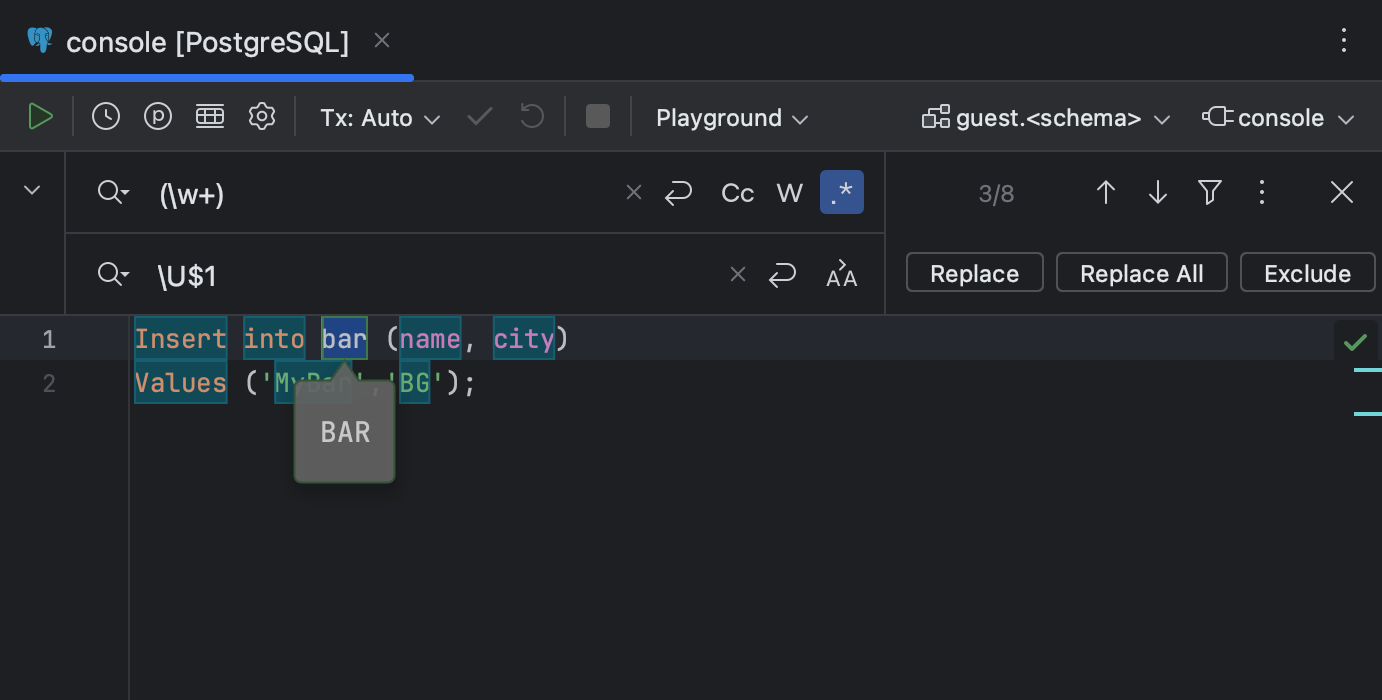The height and width of the screenshot is (700, 1382).
Task: Run the SQL query with the play icon
Action: point(41,116)
